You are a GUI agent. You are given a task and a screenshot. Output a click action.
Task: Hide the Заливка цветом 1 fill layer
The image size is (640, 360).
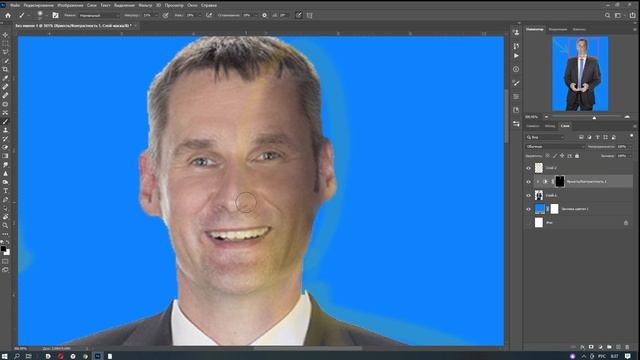tap(529, 209)
